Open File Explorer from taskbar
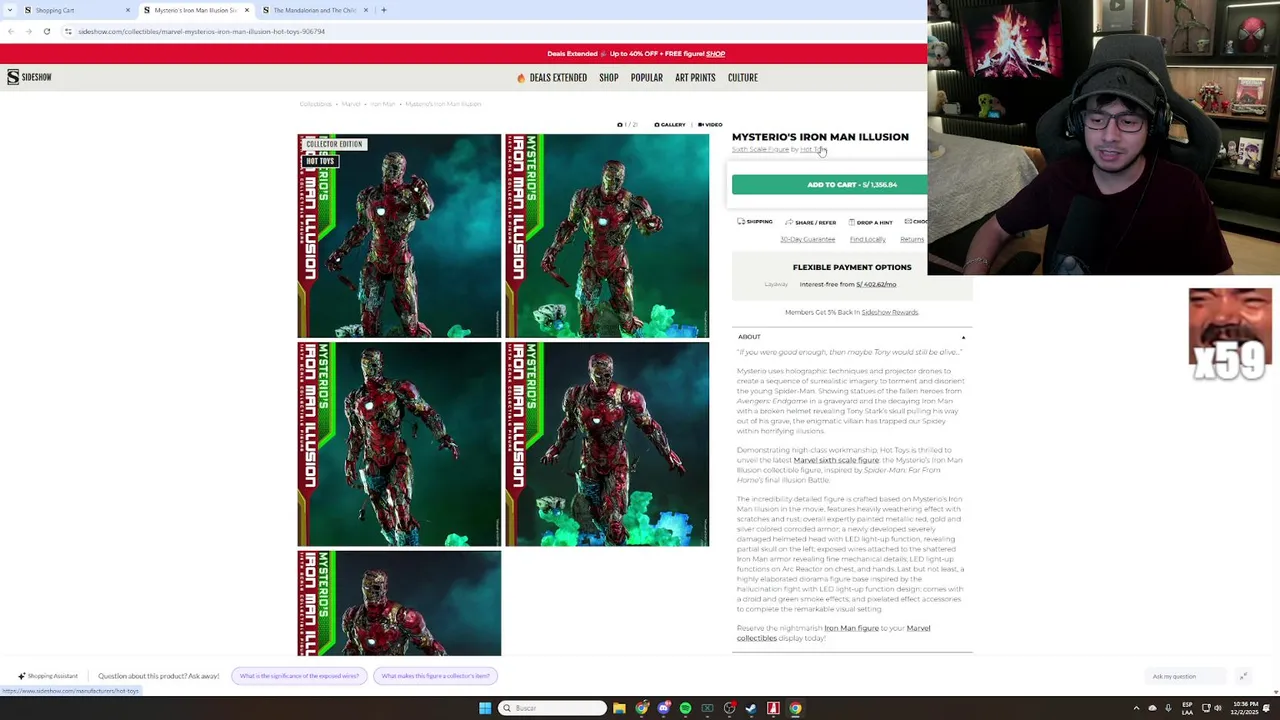The image size is (1280, 720). 619,708
